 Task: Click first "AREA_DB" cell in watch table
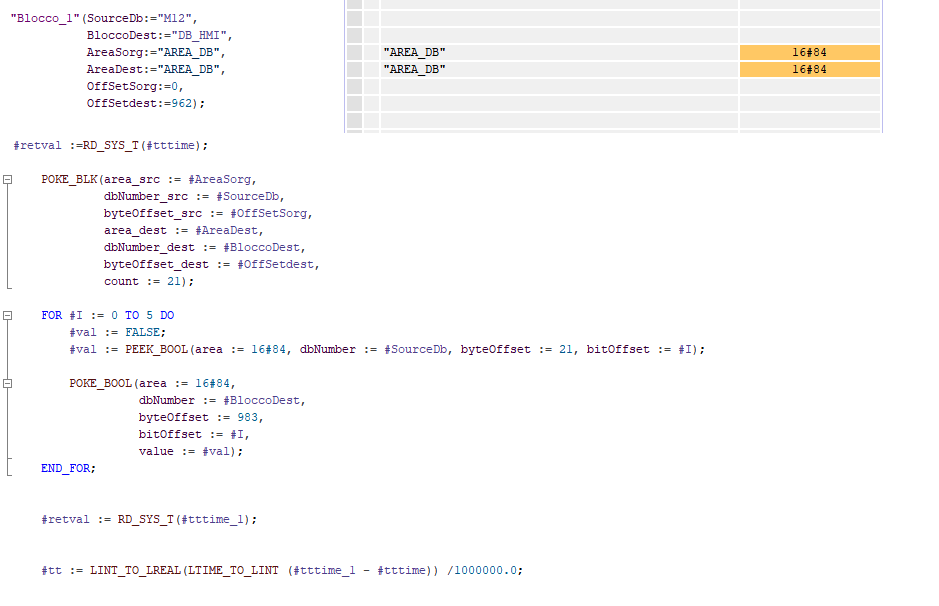415,52
